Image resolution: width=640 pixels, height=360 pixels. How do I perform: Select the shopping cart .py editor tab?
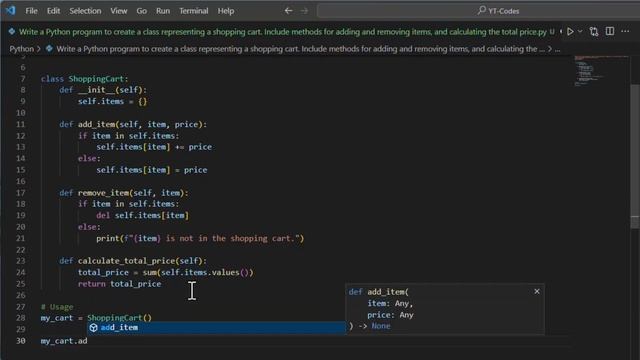pyautogui.click(x=282, y=32)
